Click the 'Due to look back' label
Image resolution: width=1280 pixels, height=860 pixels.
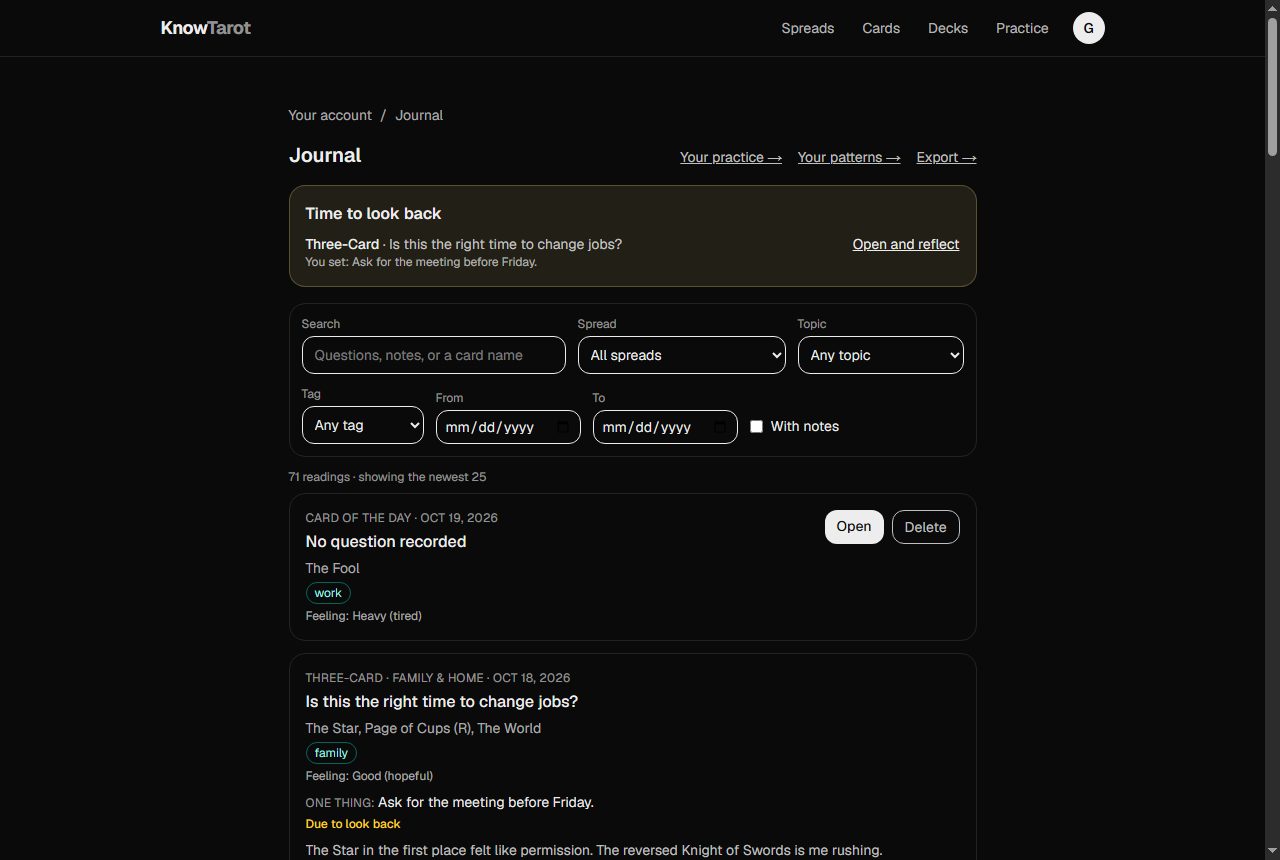(x=353, y=824)
